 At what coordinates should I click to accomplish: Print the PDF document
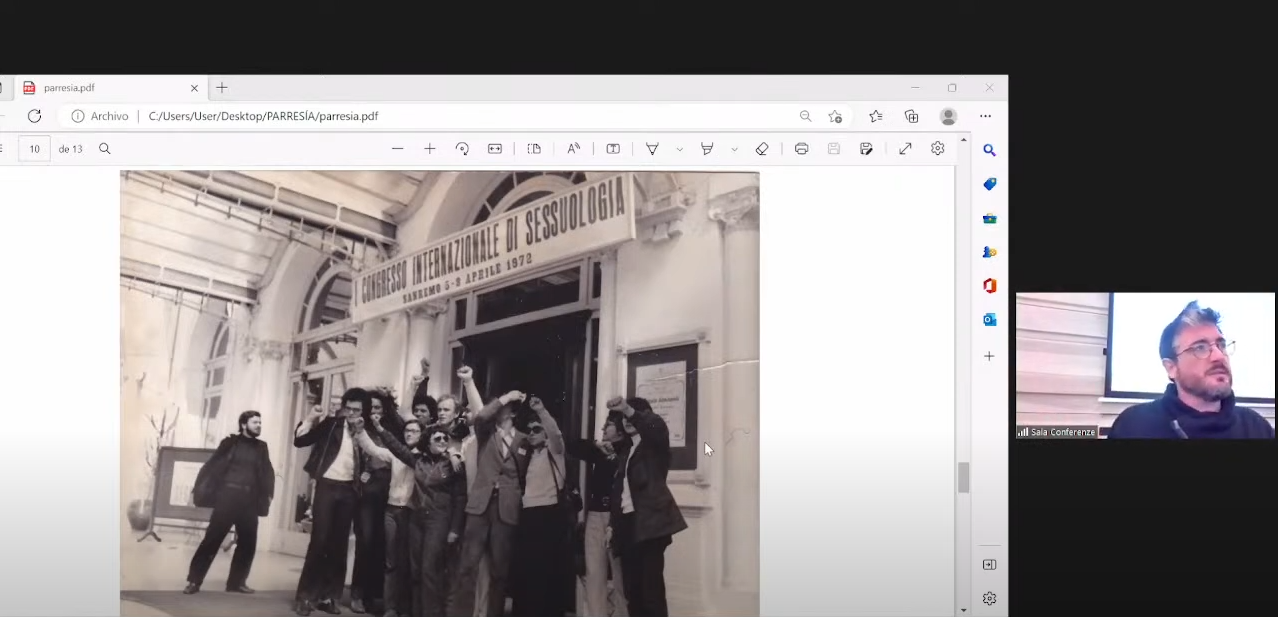[x=801, y=149]
